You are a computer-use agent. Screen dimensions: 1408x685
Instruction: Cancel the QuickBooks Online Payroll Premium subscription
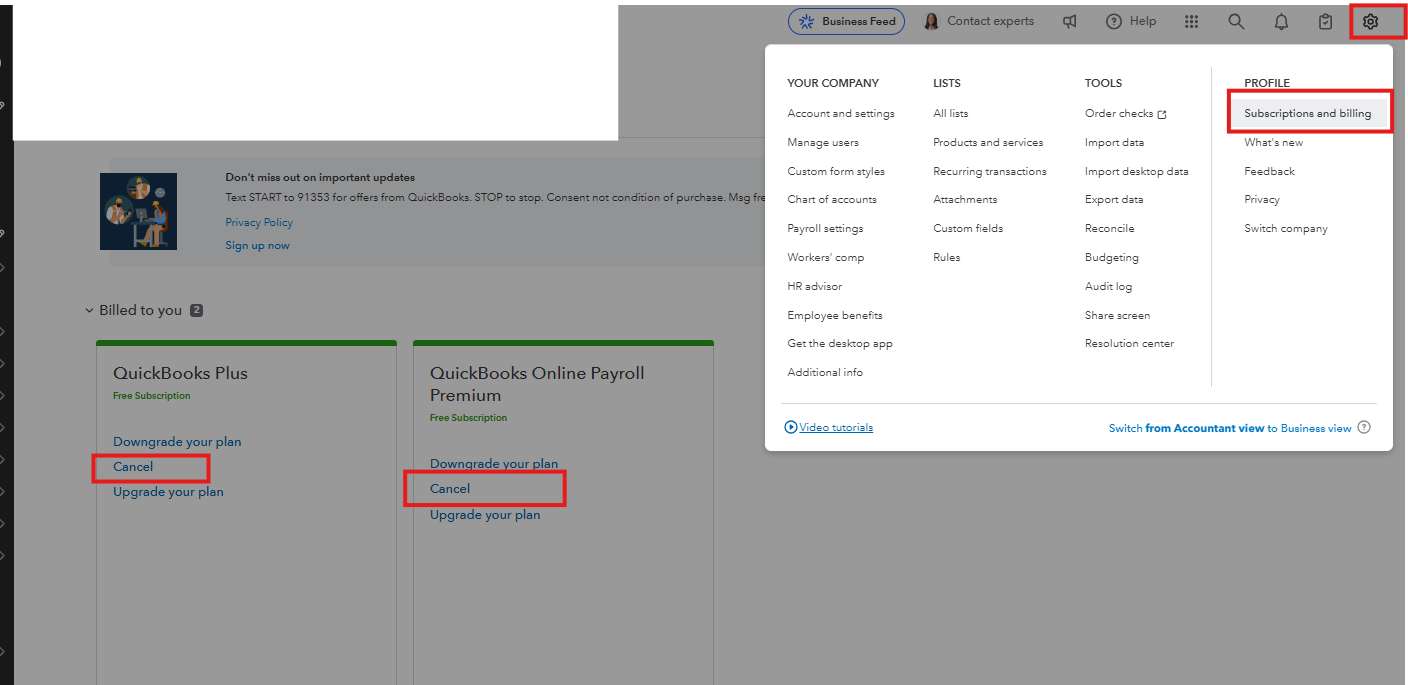click(x=450, y=488)
